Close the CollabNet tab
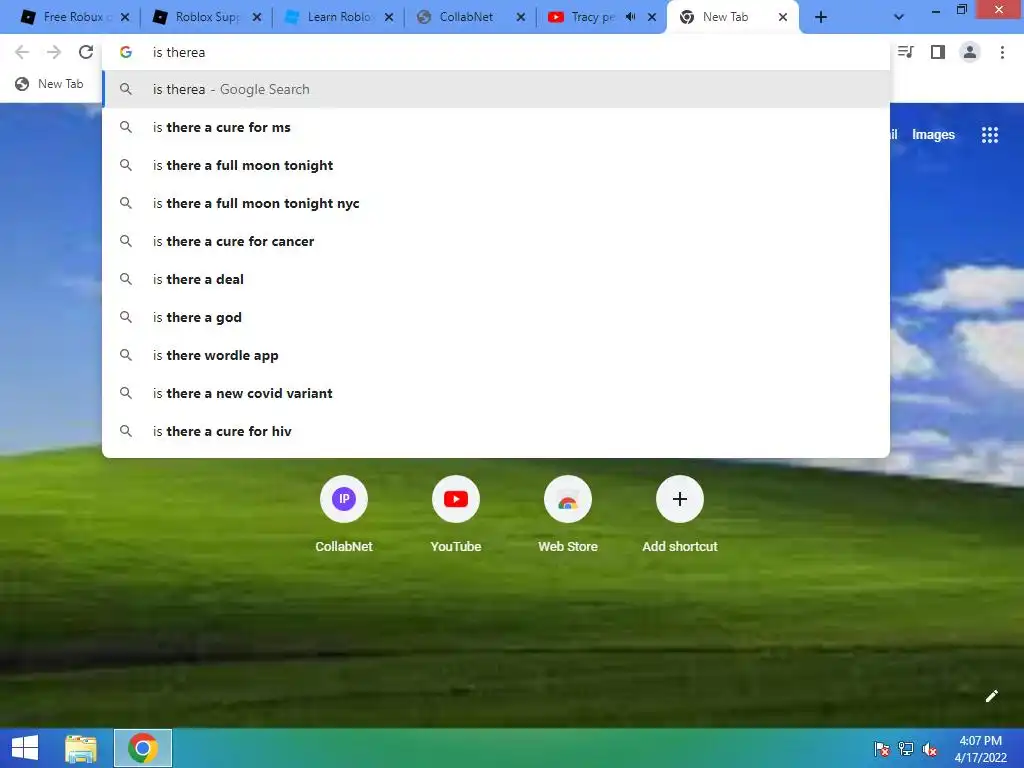Viewport: 1024px width, 768px height. click(520, 17)
